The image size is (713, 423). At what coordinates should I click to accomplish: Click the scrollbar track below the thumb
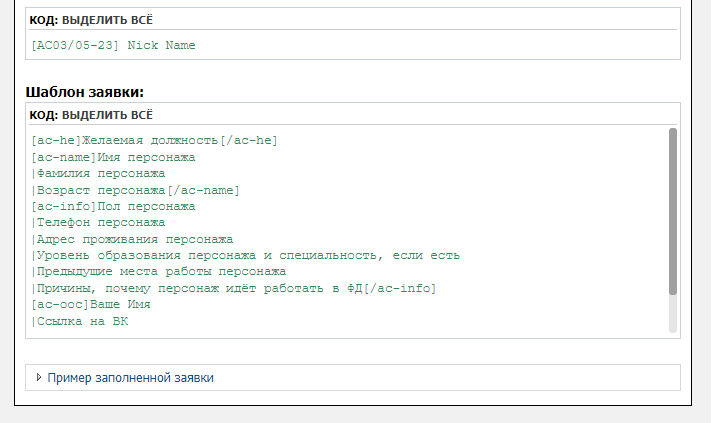(x=673, y=314)
